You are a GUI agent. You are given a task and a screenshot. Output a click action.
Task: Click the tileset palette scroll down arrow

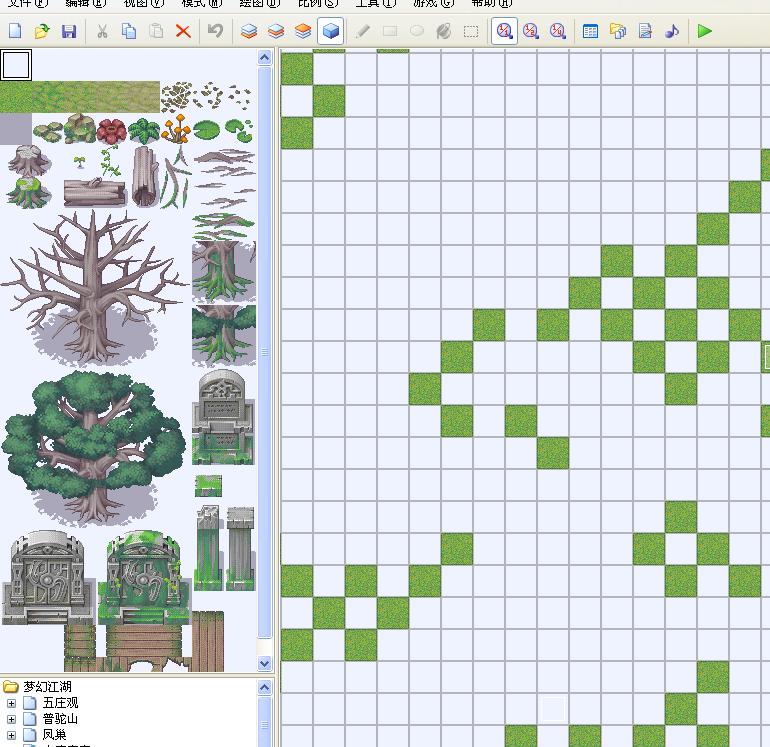pos(264,664)
